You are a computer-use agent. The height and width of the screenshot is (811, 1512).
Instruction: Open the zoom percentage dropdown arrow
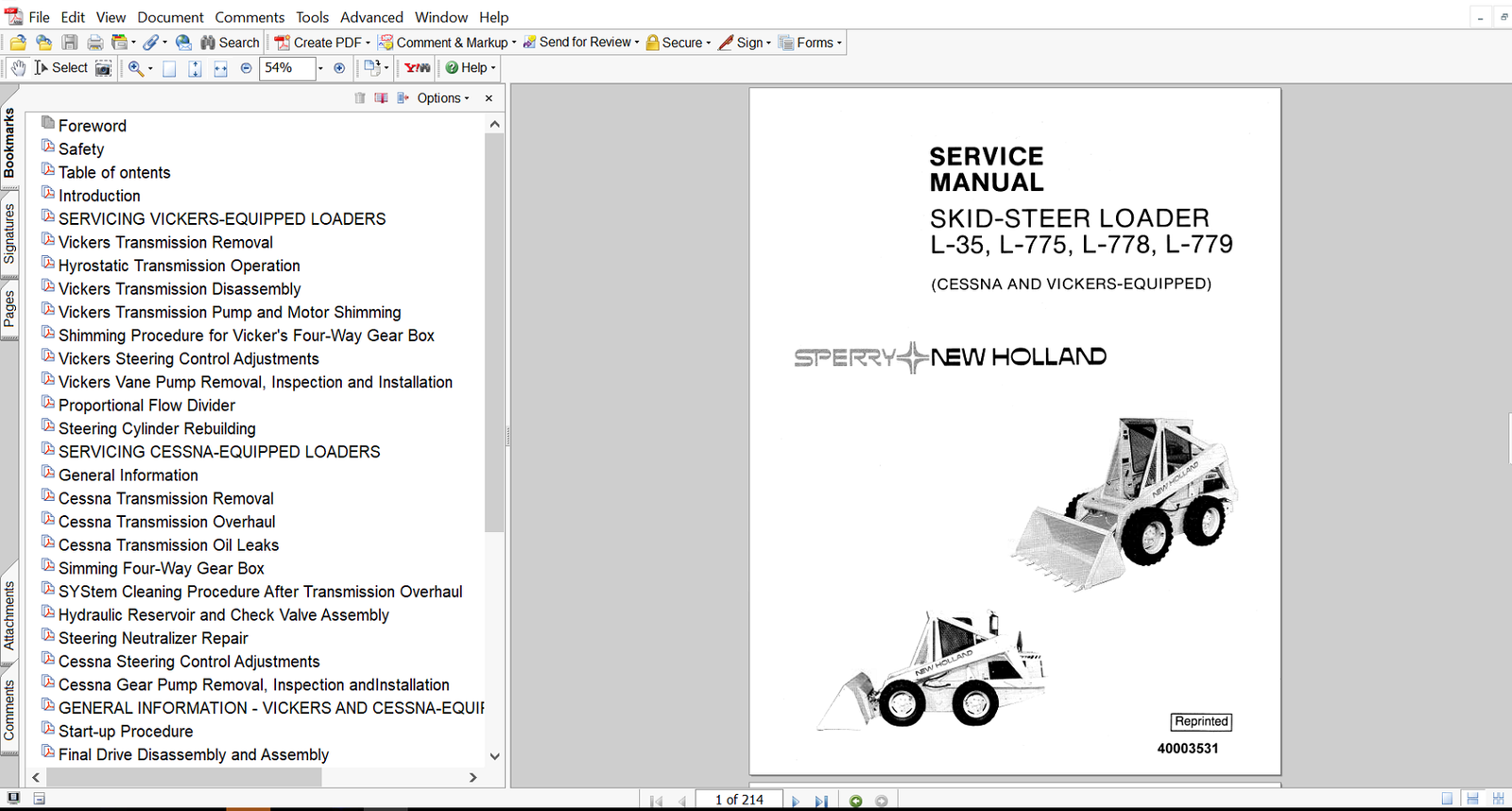(x=320, y=68)
